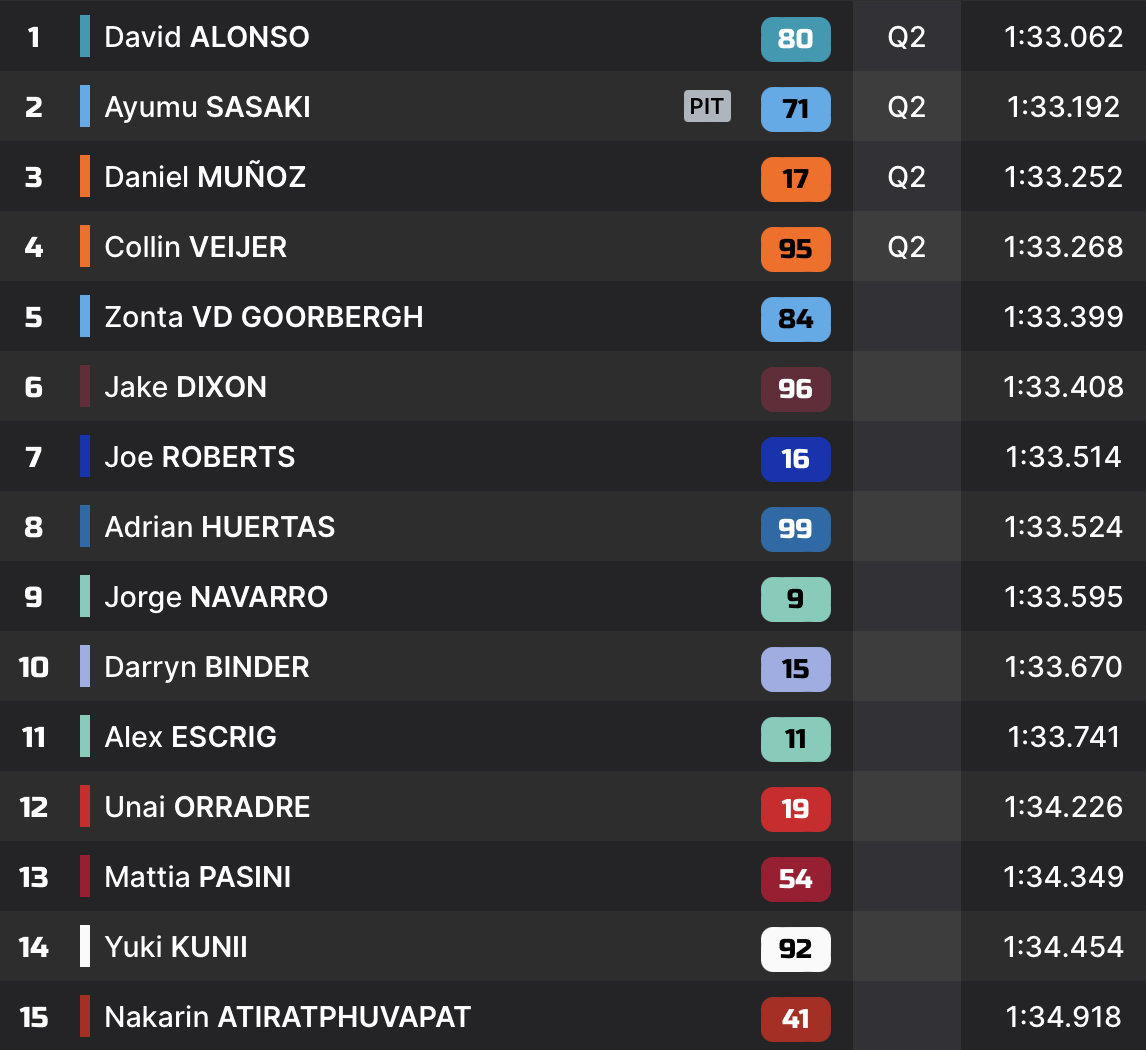1146x1050 pixels.
Task: Click Joe Roberts' blue 16 badge
Action: click(x=795, y=459)
